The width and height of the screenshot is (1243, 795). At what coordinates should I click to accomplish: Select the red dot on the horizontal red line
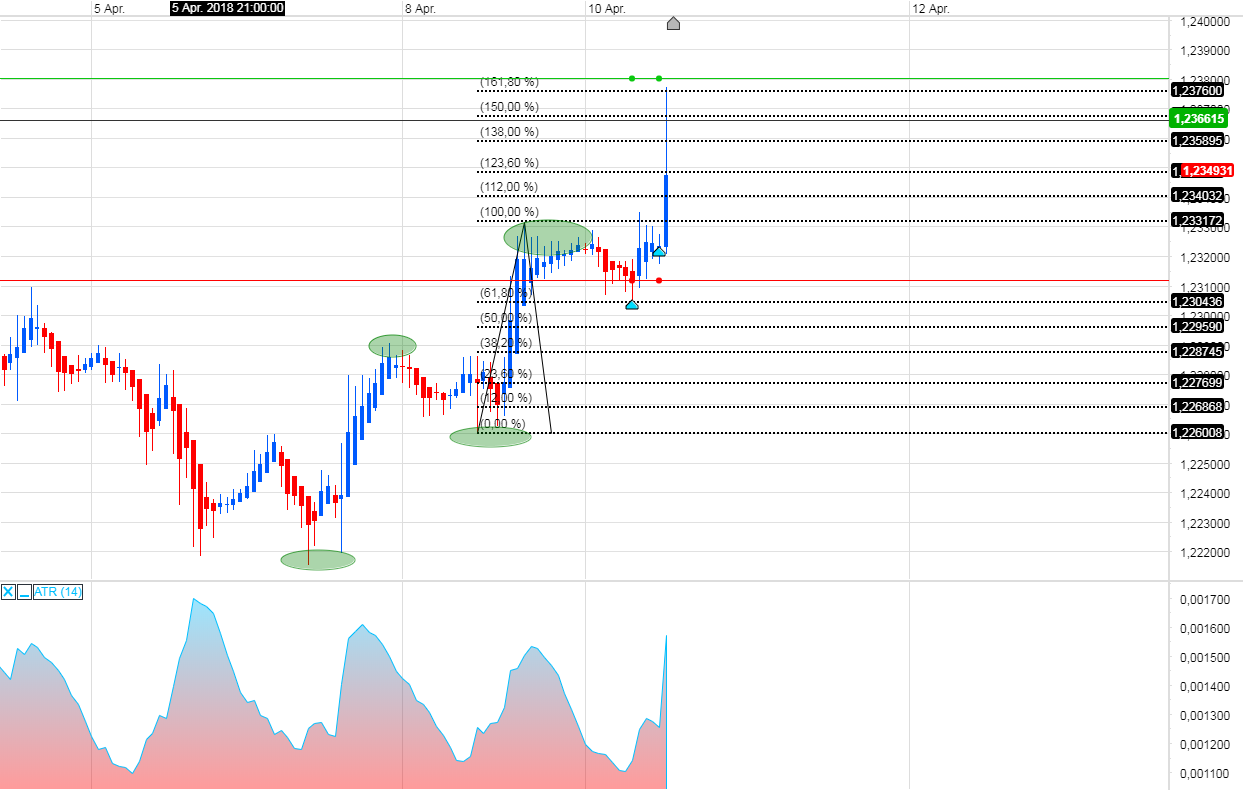point(658,281)
